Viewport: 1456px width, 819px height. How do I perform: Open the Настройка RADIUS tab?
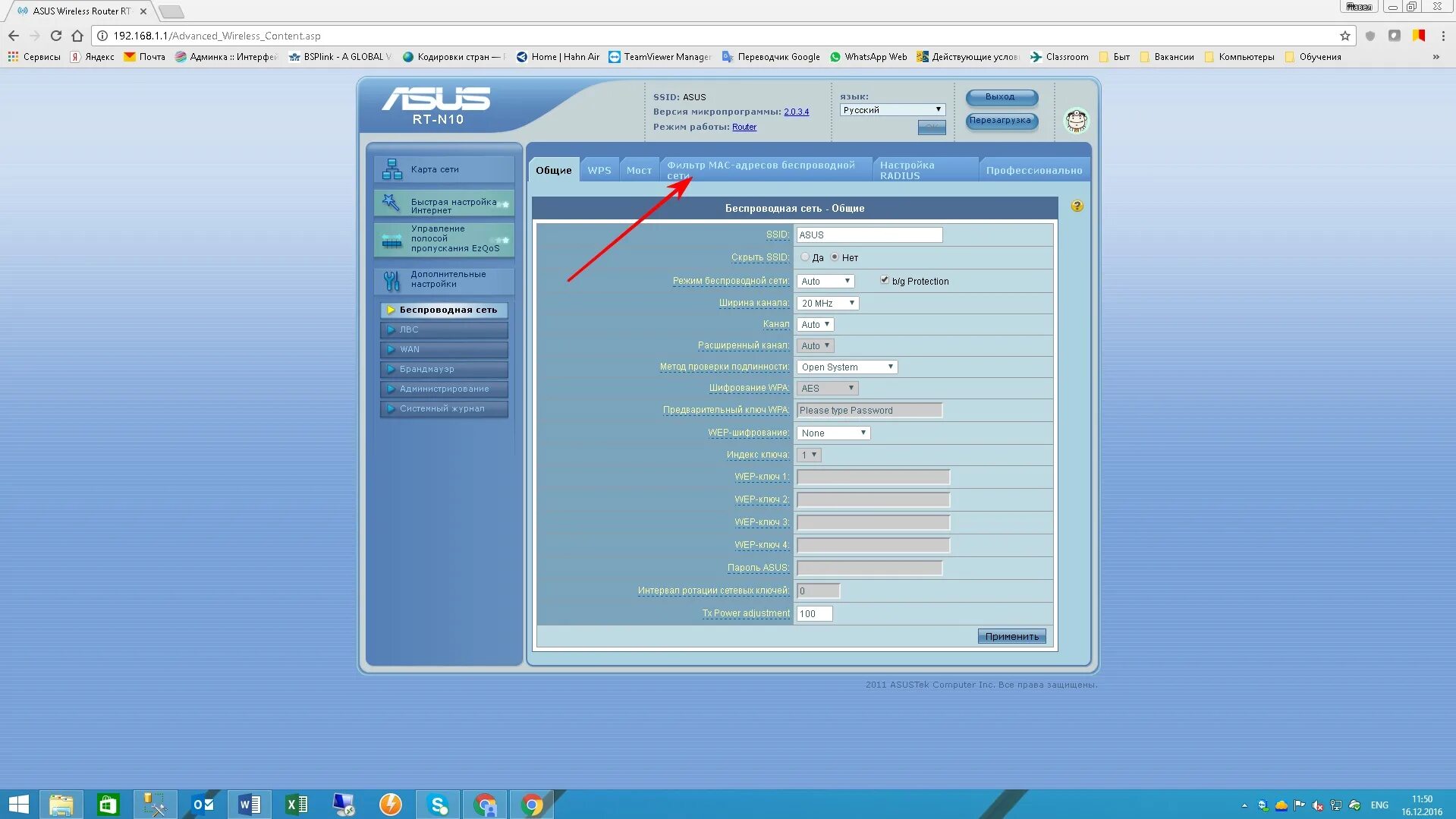[x=925, y=170]
